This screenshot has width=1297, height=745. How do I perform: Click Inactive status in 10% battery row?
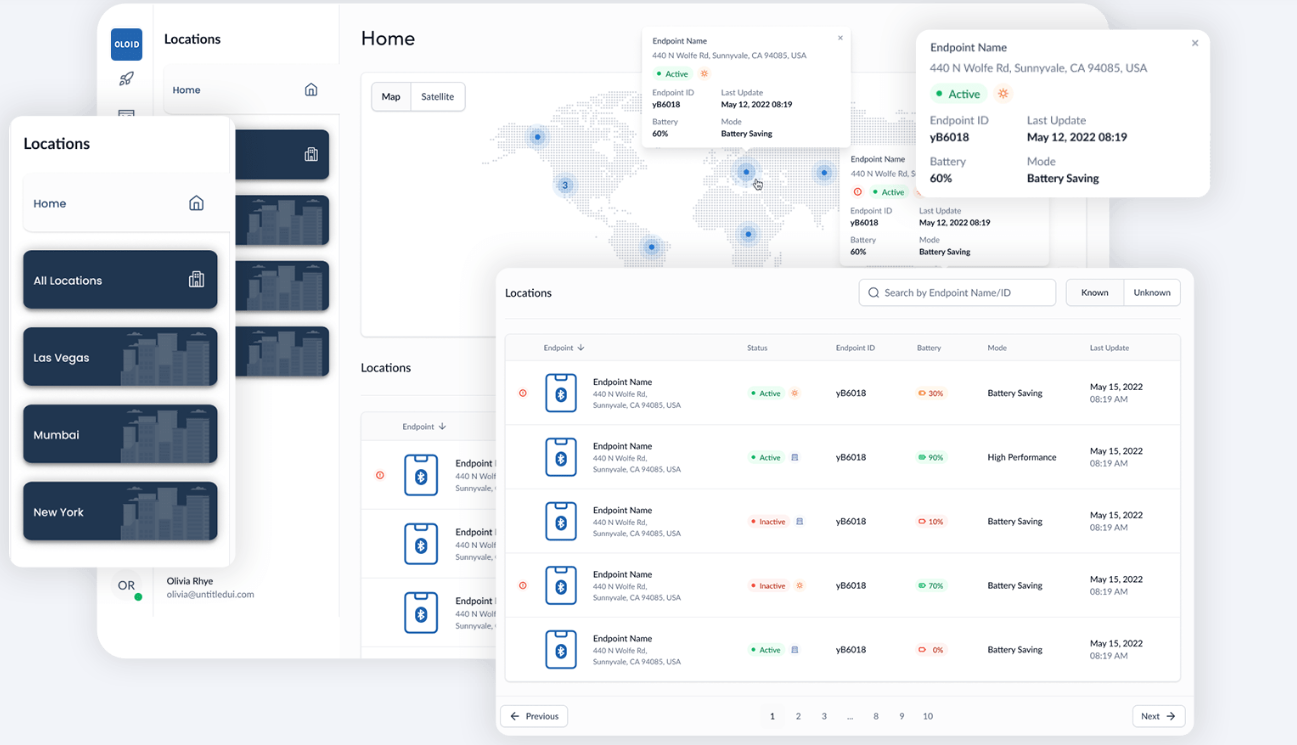click(768, 521)
